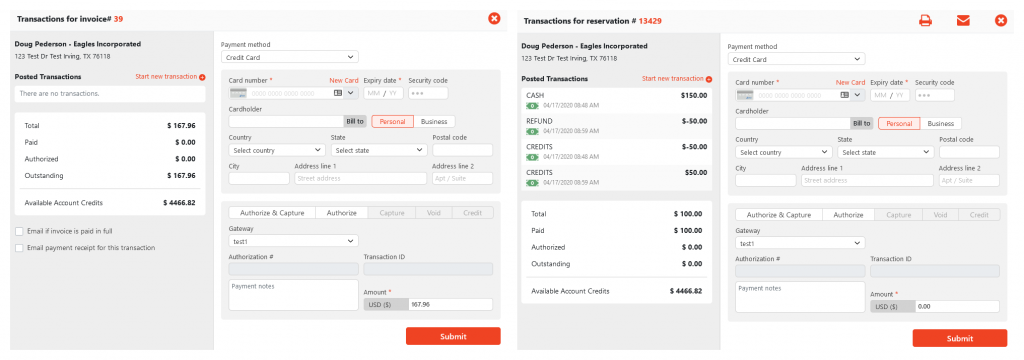Enable Email if invoice is paid in full
The width and height of the screenshot is (1024, 360).
pyautogui.click(x=19, y=231)
